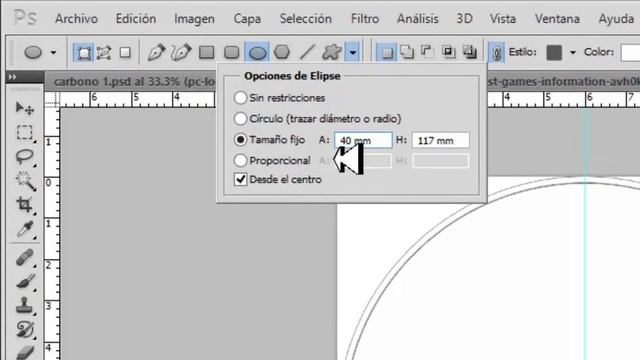Screen dimensions: 640x360
Task: Select Shape layers mode icon
Action: tap(83, 53)
